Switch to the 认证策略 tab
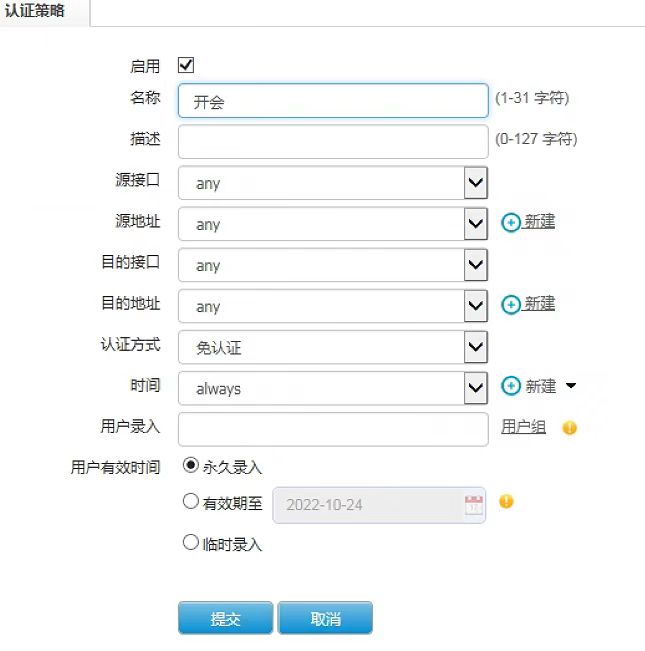Image resolution: width=645 pixels, height=651 pixels. (x=36, y=11)
